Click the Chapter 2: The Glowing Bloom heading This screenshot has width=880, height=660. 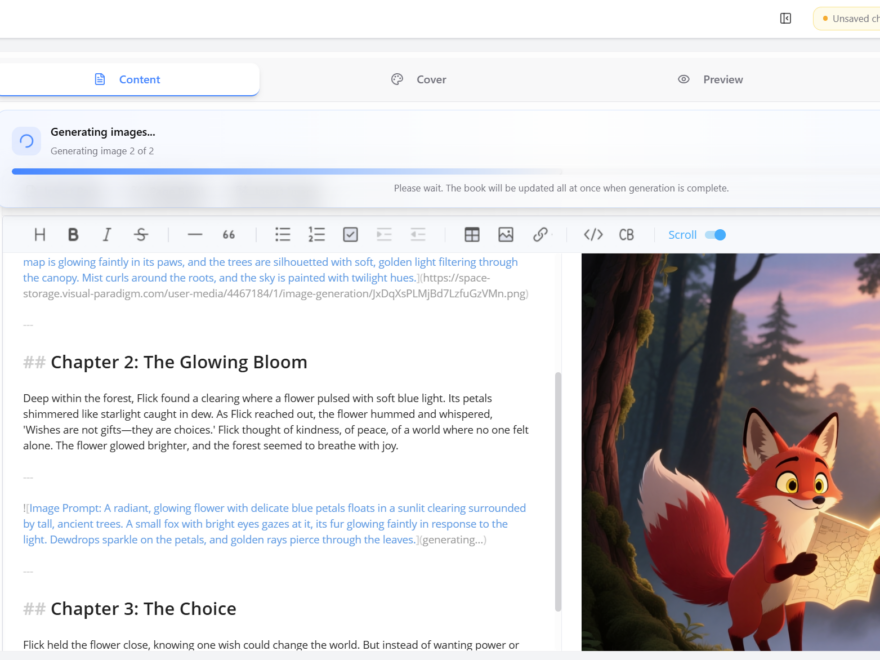(179, 362)
